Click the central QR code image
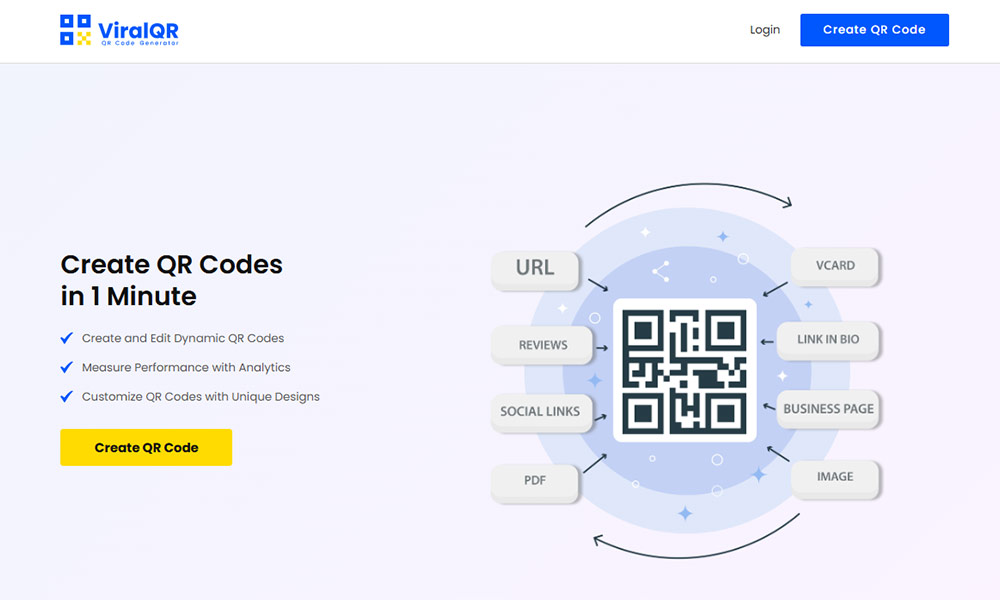Screen dimensions: 1000x600 [x=684, y=370]
